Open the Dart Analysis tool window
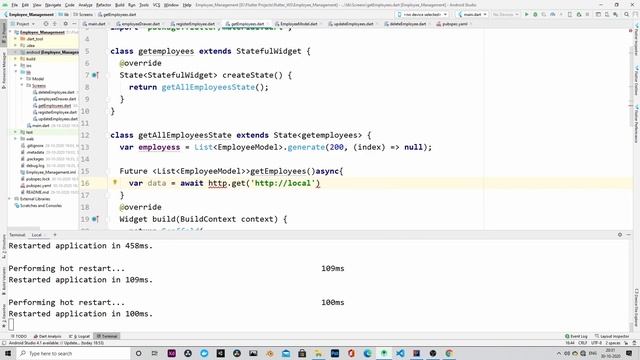 tap(48, 336)
